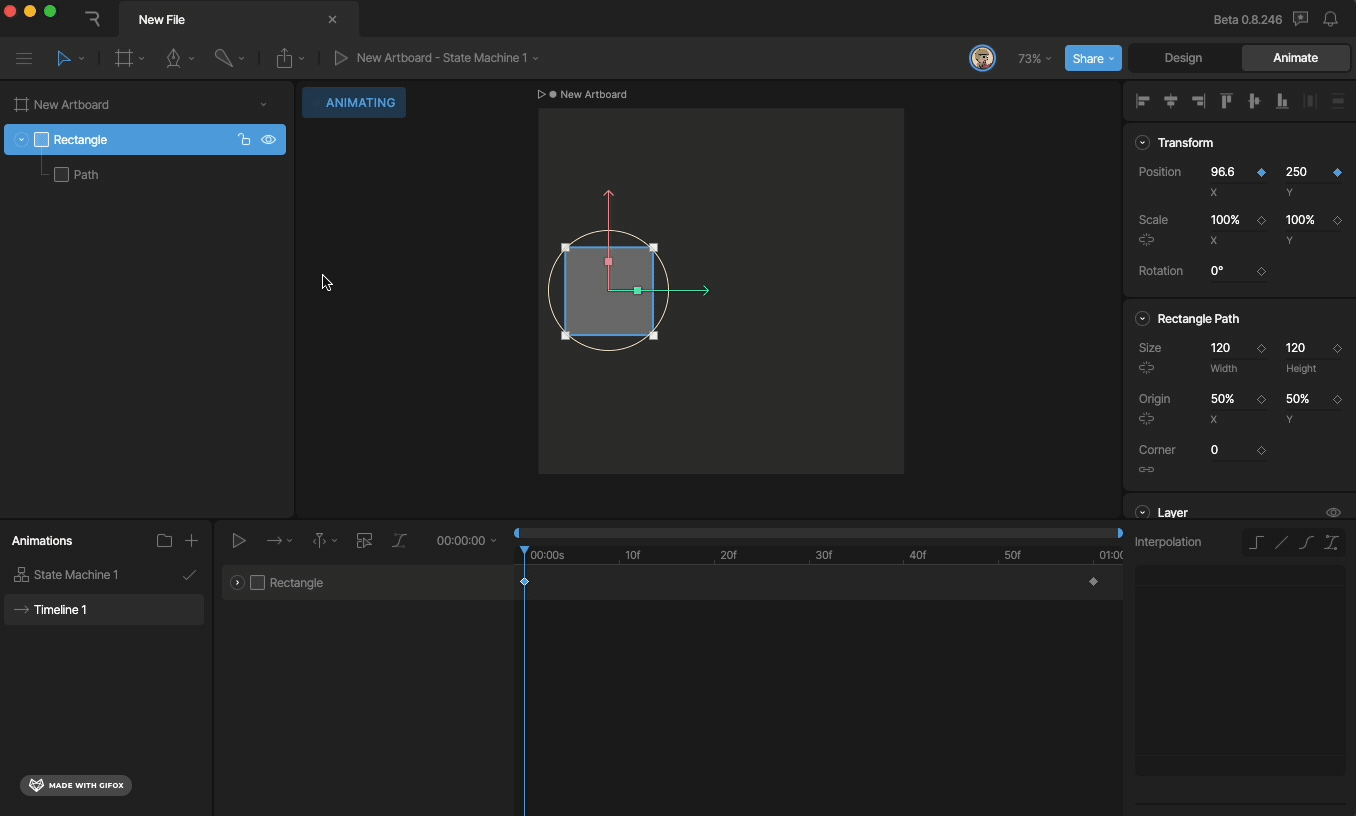Add a new animation with the plus icon
The image size is (1356, 816).
[x=192, y=541]
